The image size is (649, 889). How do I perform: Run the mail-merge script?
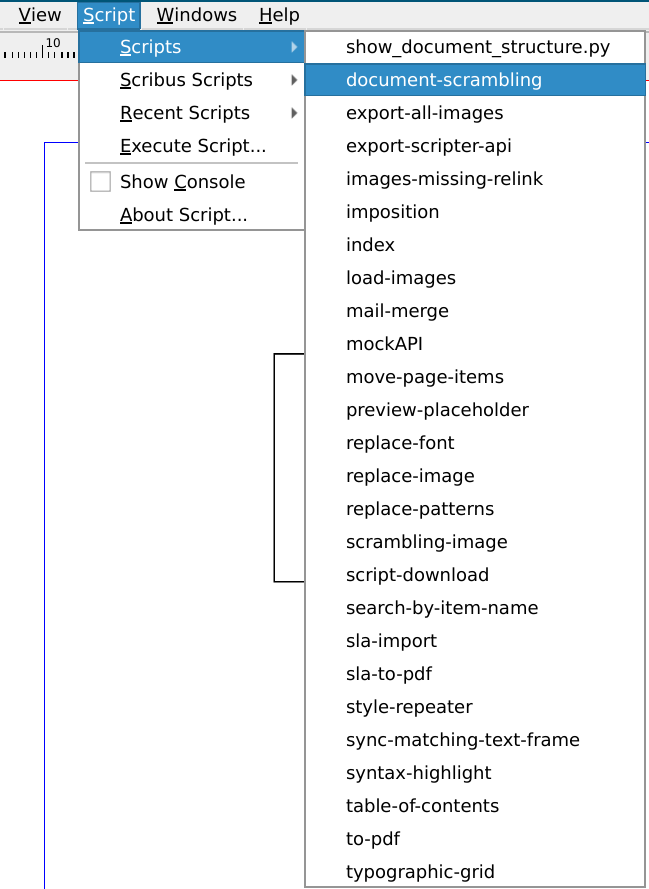(x=397, y=311)
